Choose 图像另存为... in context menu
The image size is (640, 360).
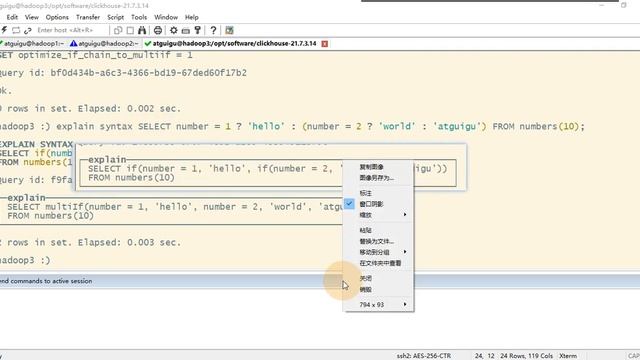pyautogui.click(x=378, y=178)
